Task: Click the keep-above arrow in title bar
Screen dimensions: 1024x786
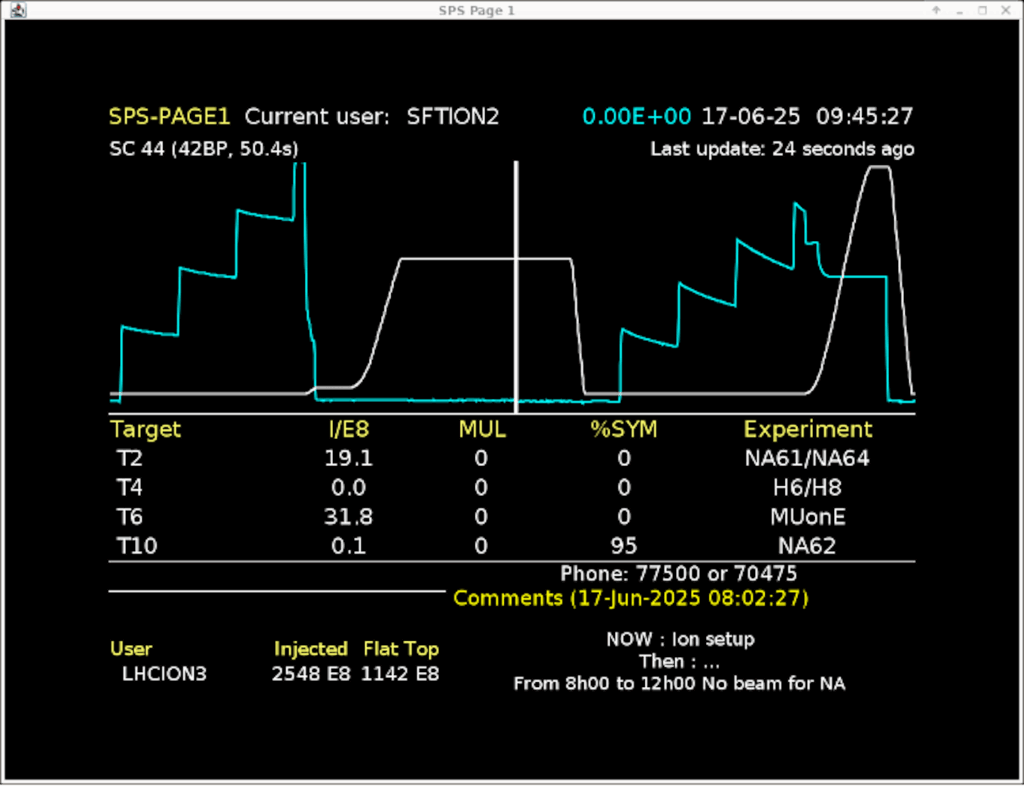Action: click(x=936, y=10)
